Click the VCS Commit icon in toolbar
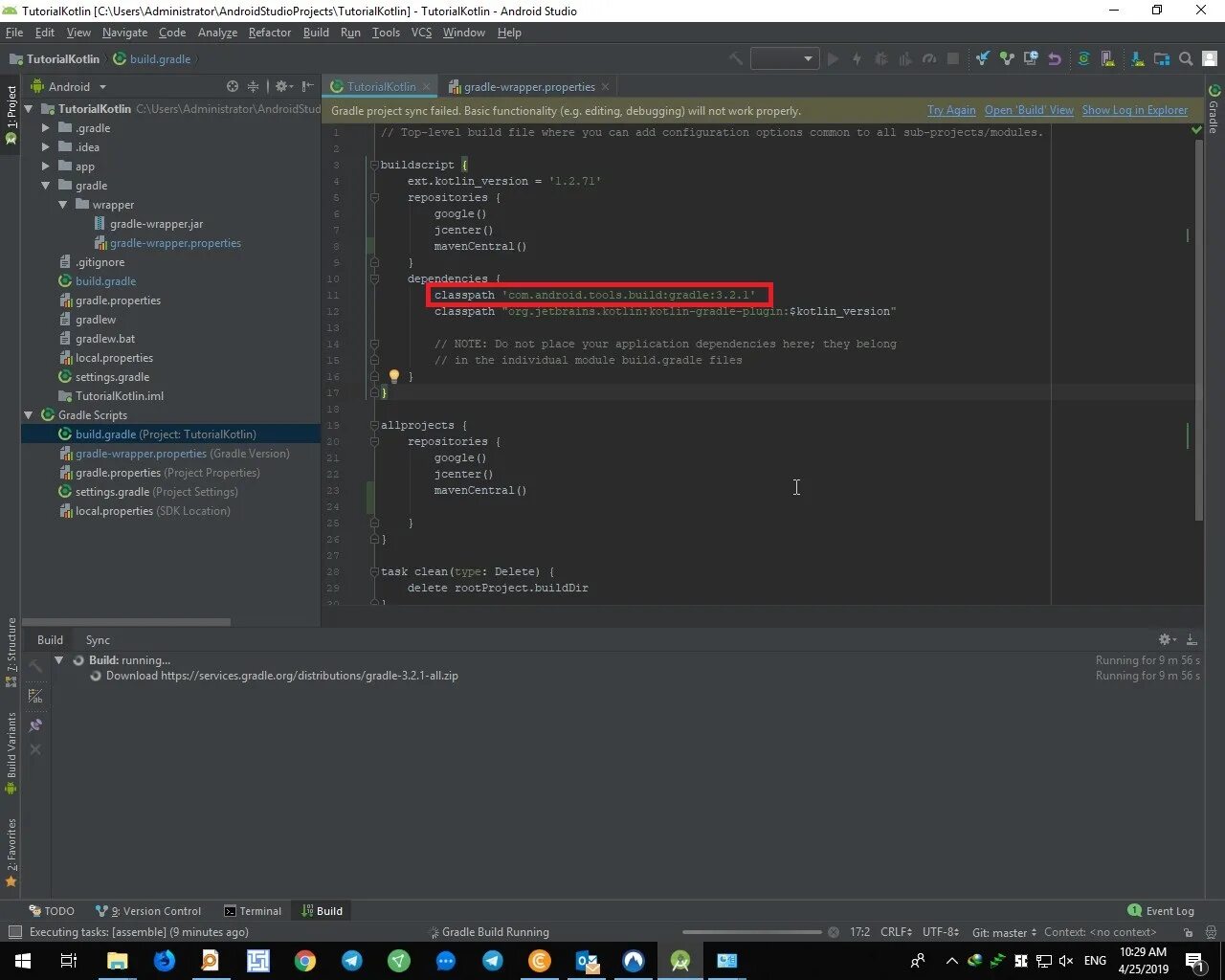This screenshot has width=1225, height=980. pyautogui.click(x=1007, y=58)
